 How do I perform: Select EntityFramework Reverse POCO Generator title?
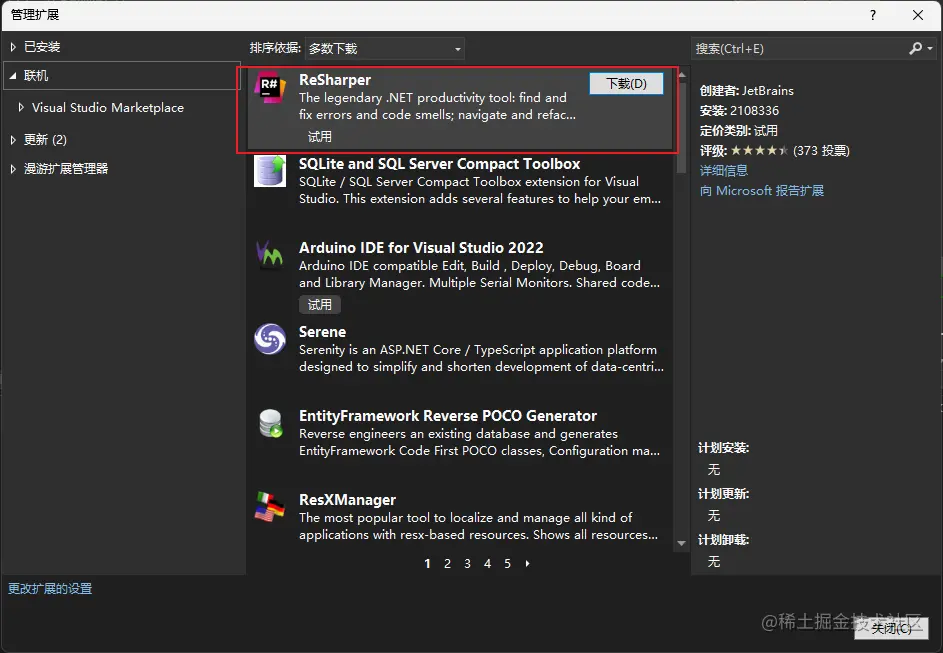click(x=448, y=416)
